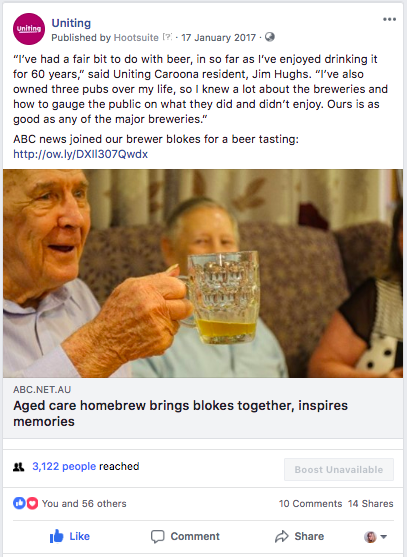Toggle the Like button on the post
This screenshot has width=407, height=557.
[x=70, y=536]
